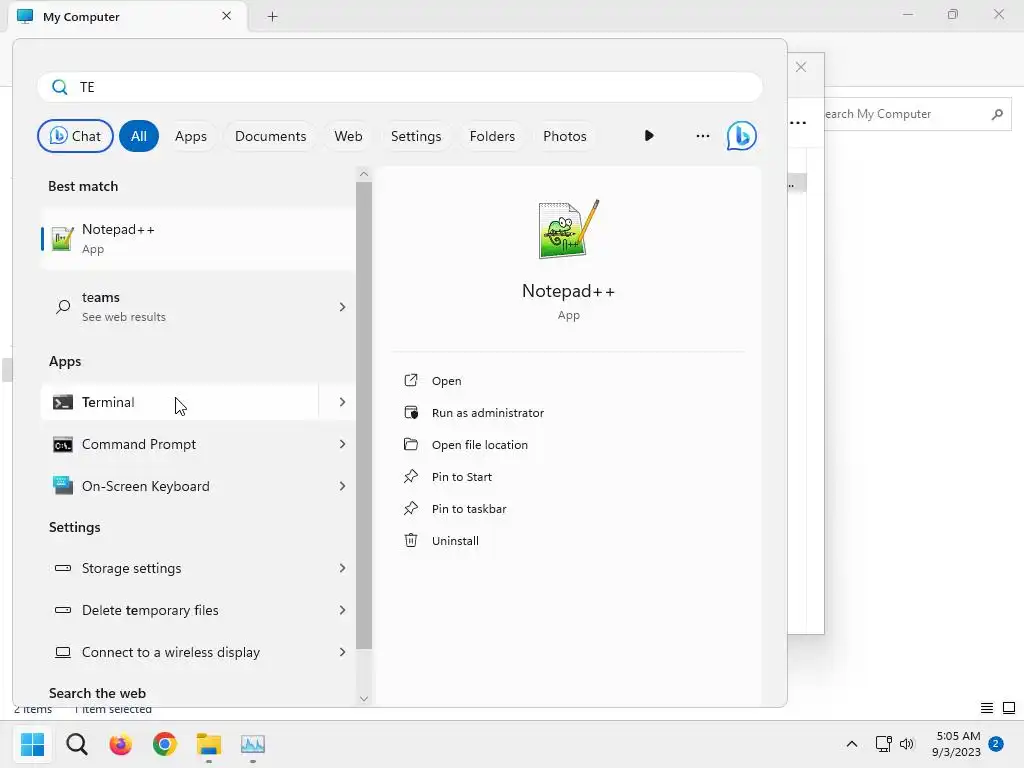Image resolution: width=1024 pixels, height=768 pixels.
Task: Click the magnifier icon in search box
Action: click(59, 87)
